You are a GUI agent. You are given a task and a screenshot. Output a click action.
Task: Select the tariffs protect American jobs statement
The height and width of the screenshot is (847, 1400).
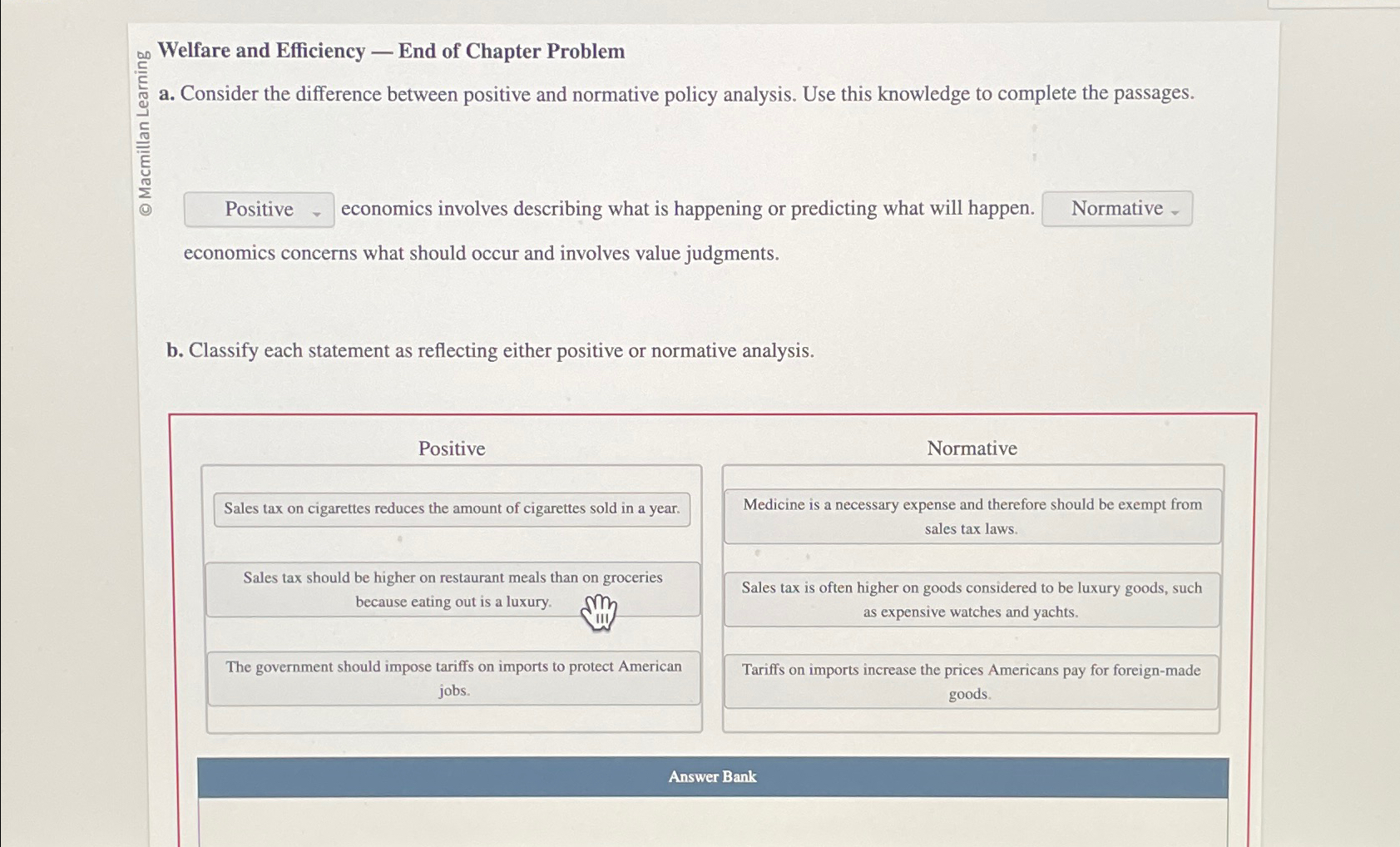click(453, 678)
